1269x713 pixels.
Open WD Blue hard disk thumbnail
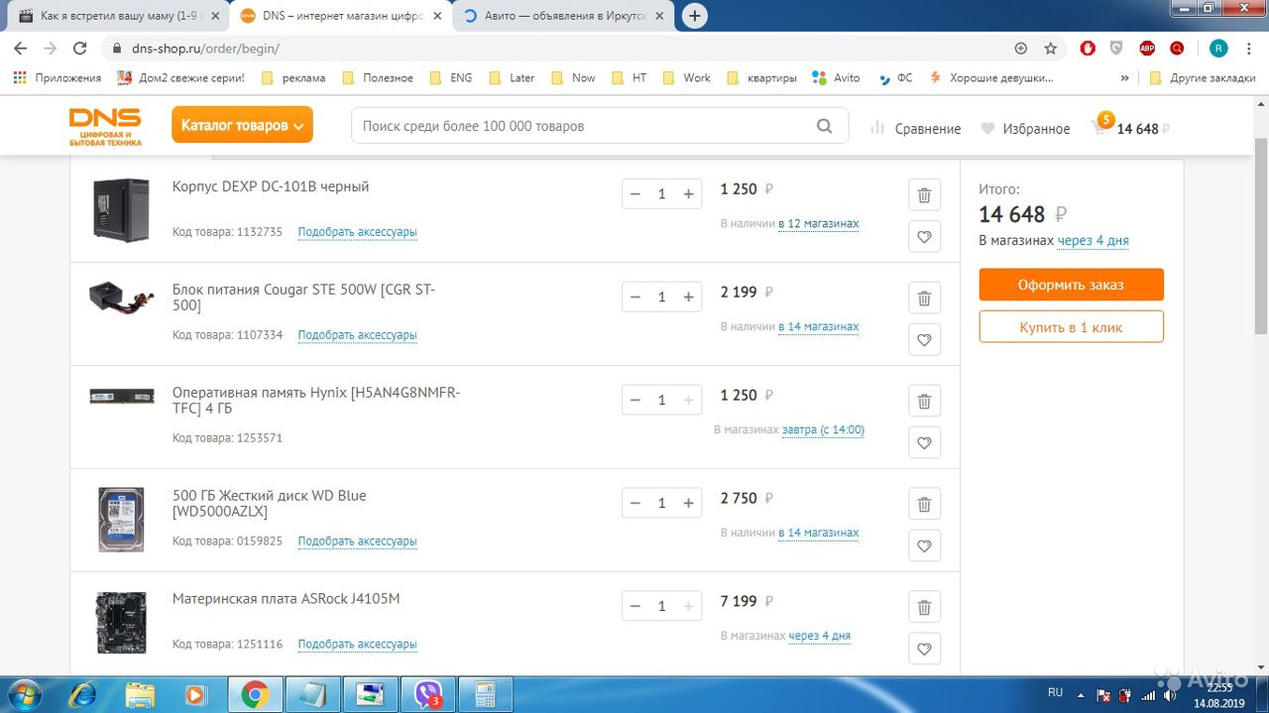pos(121,520)
